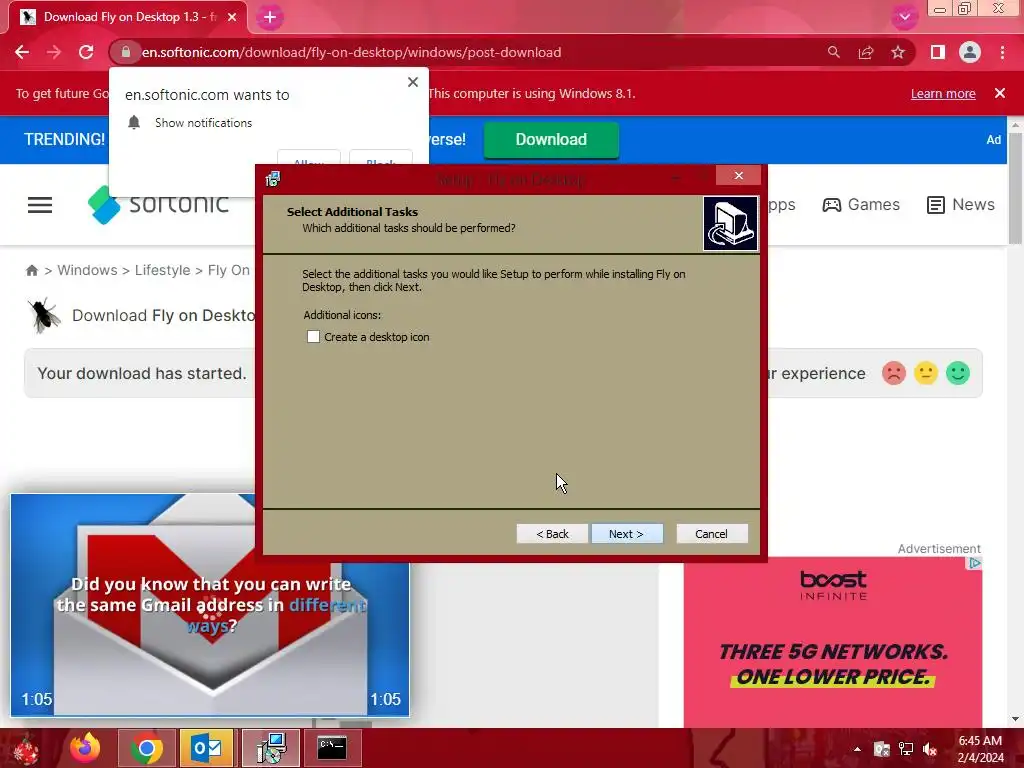The height and width of the screenshot is (768, 1024).
Task: Open the command prompt taskbar item
Action: click(x=332, y=748)
